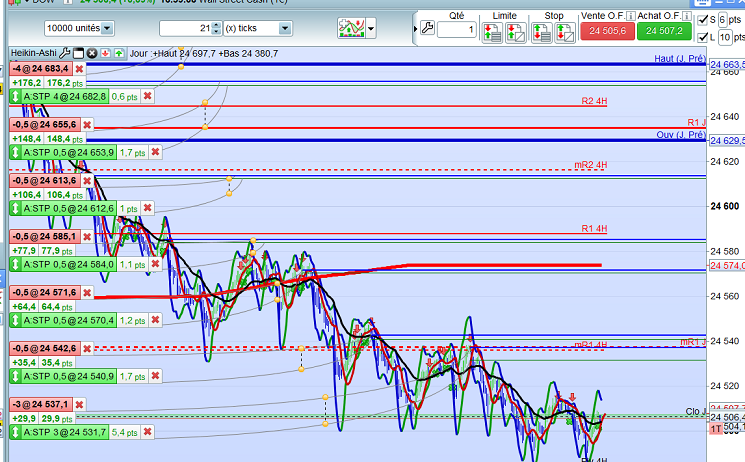
Task: Click gain label +176,2 pts
Action: point(48,83)
